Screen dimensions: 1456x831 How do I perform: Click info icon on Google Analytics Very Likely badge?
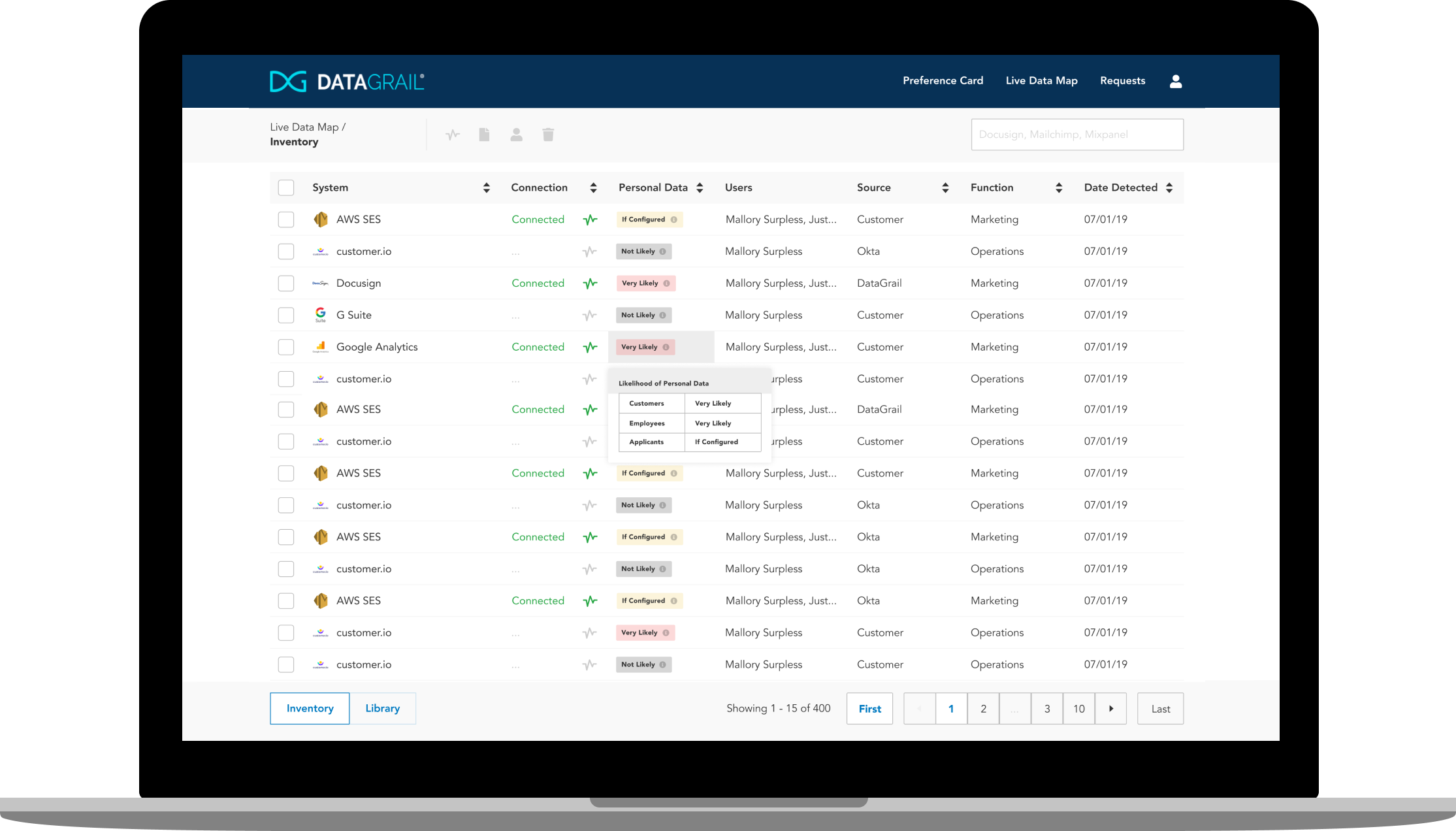666,348
